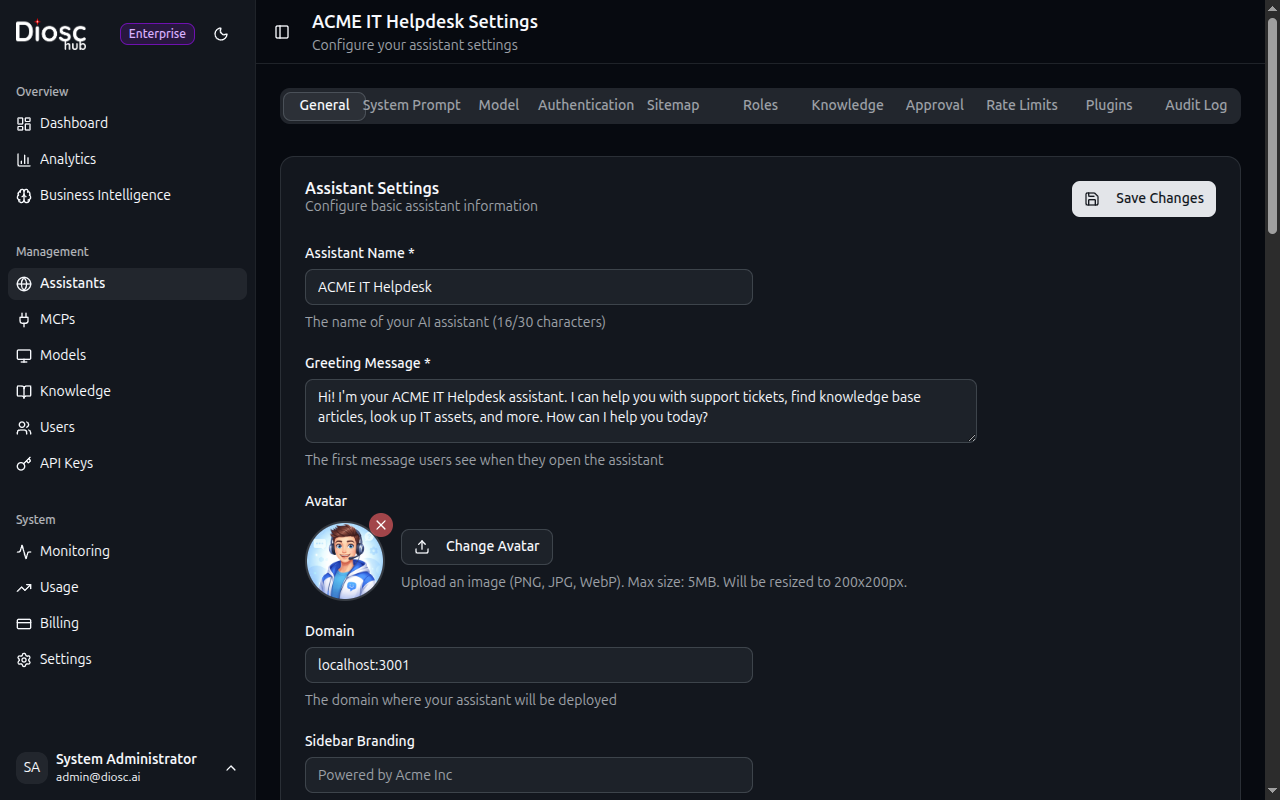Open Billing card icon
This screenshot has height=800, width=1280.
point(24,623)
